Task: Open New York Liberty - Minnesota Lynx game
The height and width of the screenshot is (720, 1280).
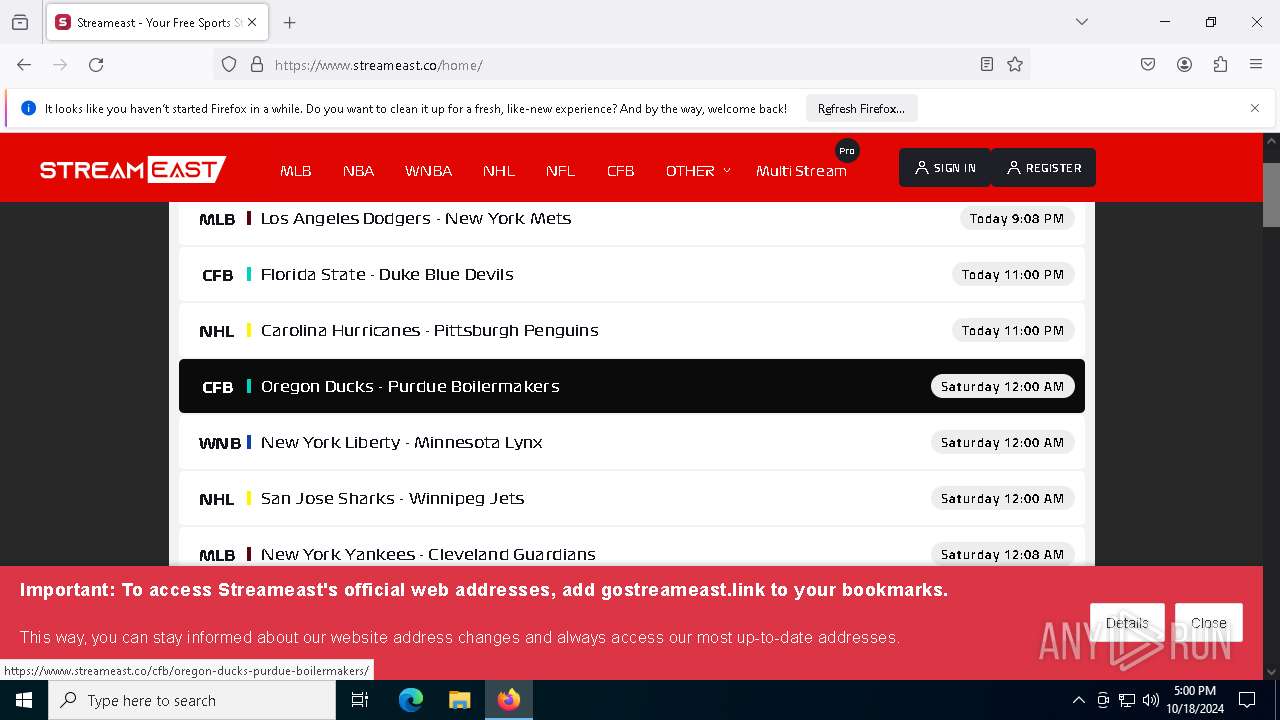Action: click(632, 442)
